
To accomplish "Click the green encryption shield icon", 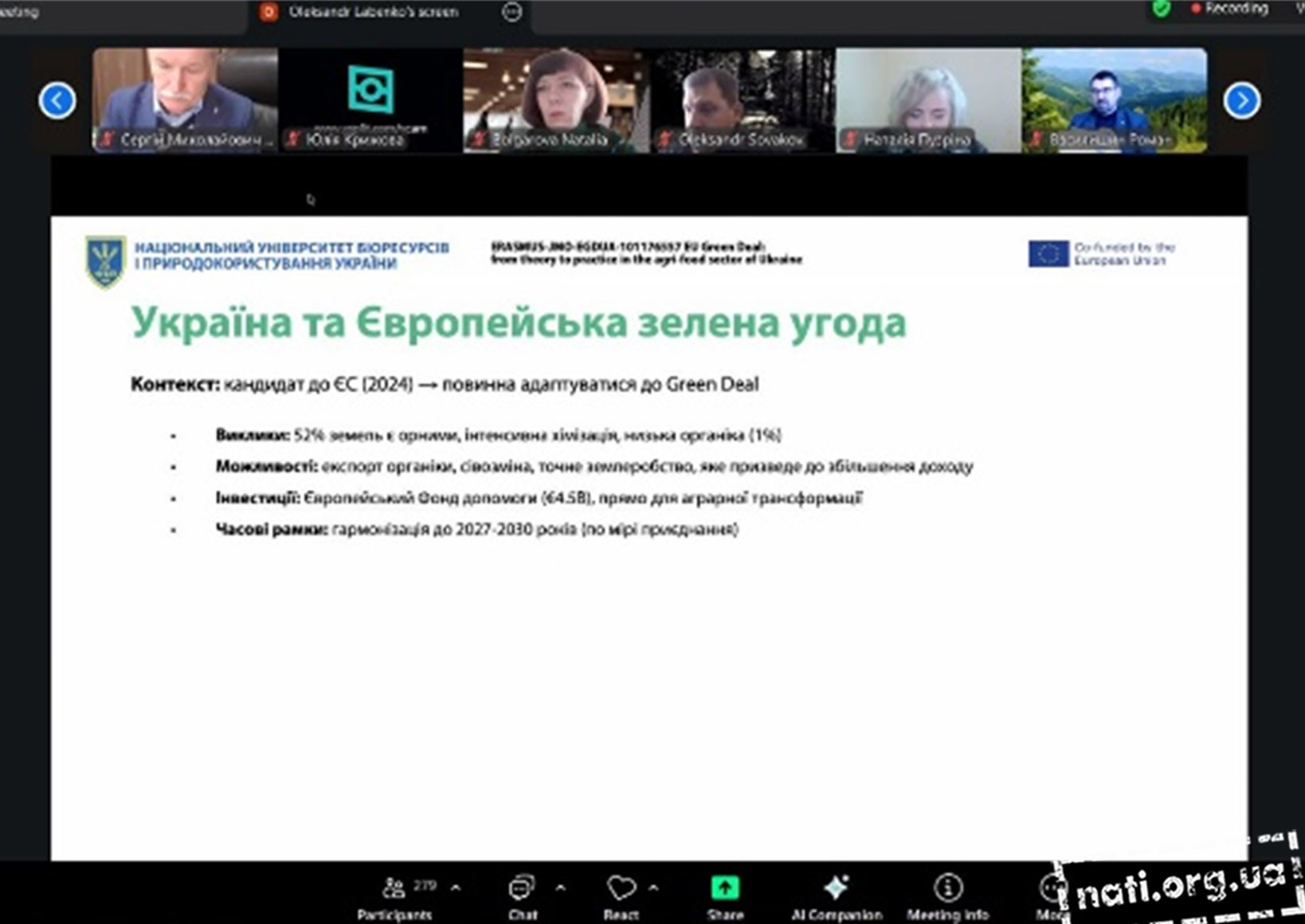I will click(1162, 9).
